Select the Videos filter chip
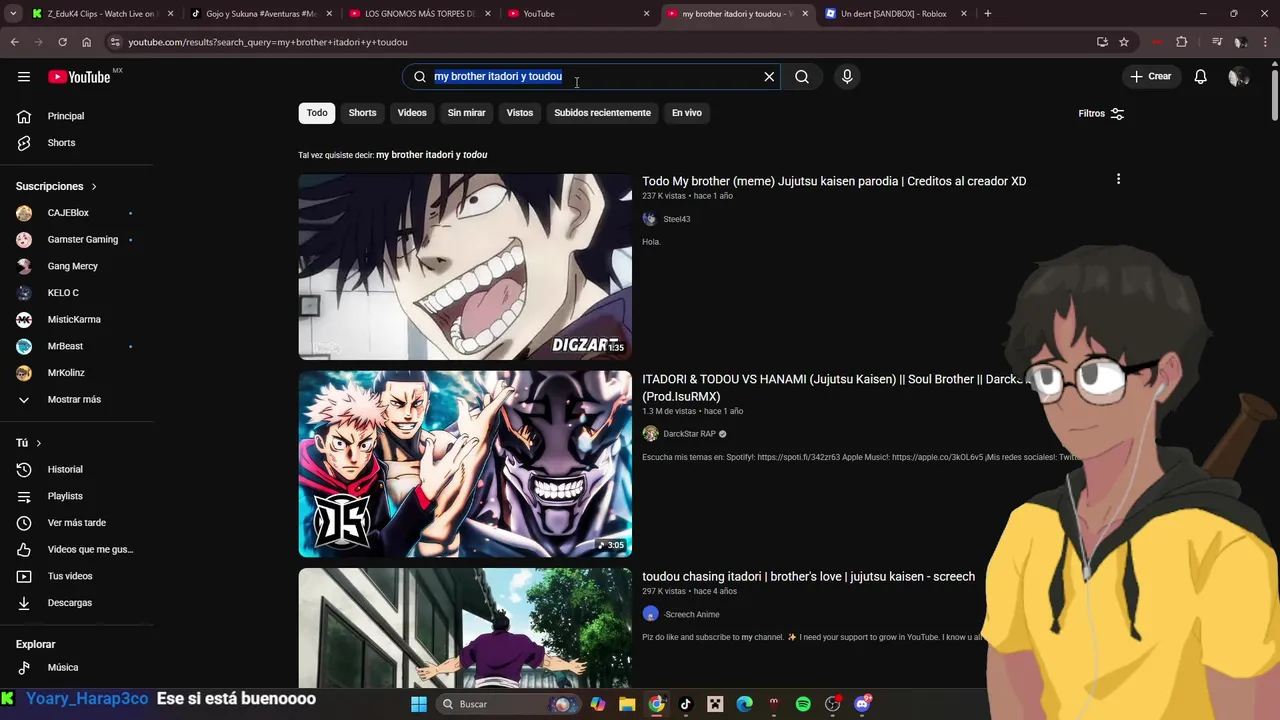Screen dimensions: 1280x720 tap(412, 113)
